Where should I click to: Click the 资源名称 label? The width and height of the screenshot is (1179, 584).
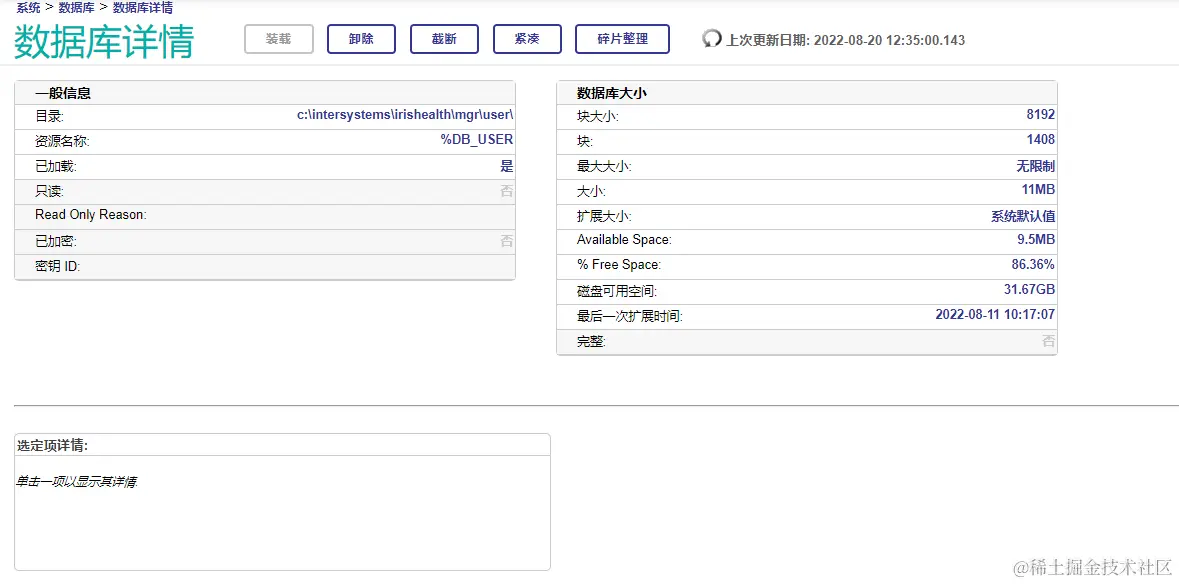(x=62, y=141)
